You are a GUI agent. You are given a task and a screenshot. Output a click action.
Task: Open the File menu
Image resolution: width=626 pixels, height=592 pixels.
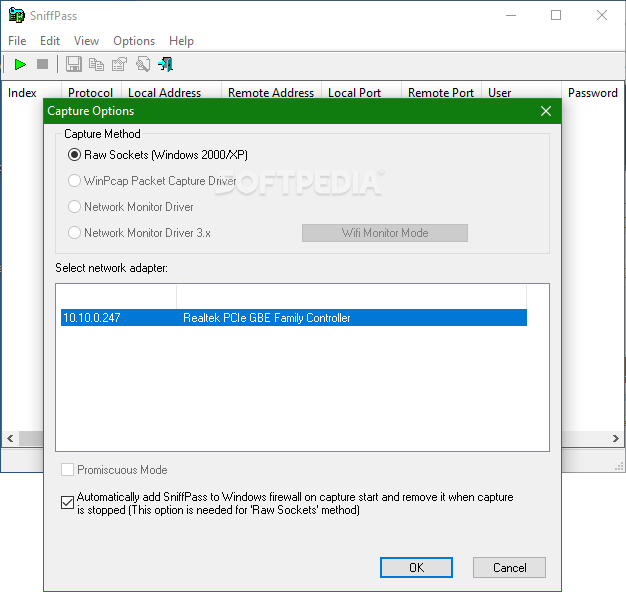point(17,41)
